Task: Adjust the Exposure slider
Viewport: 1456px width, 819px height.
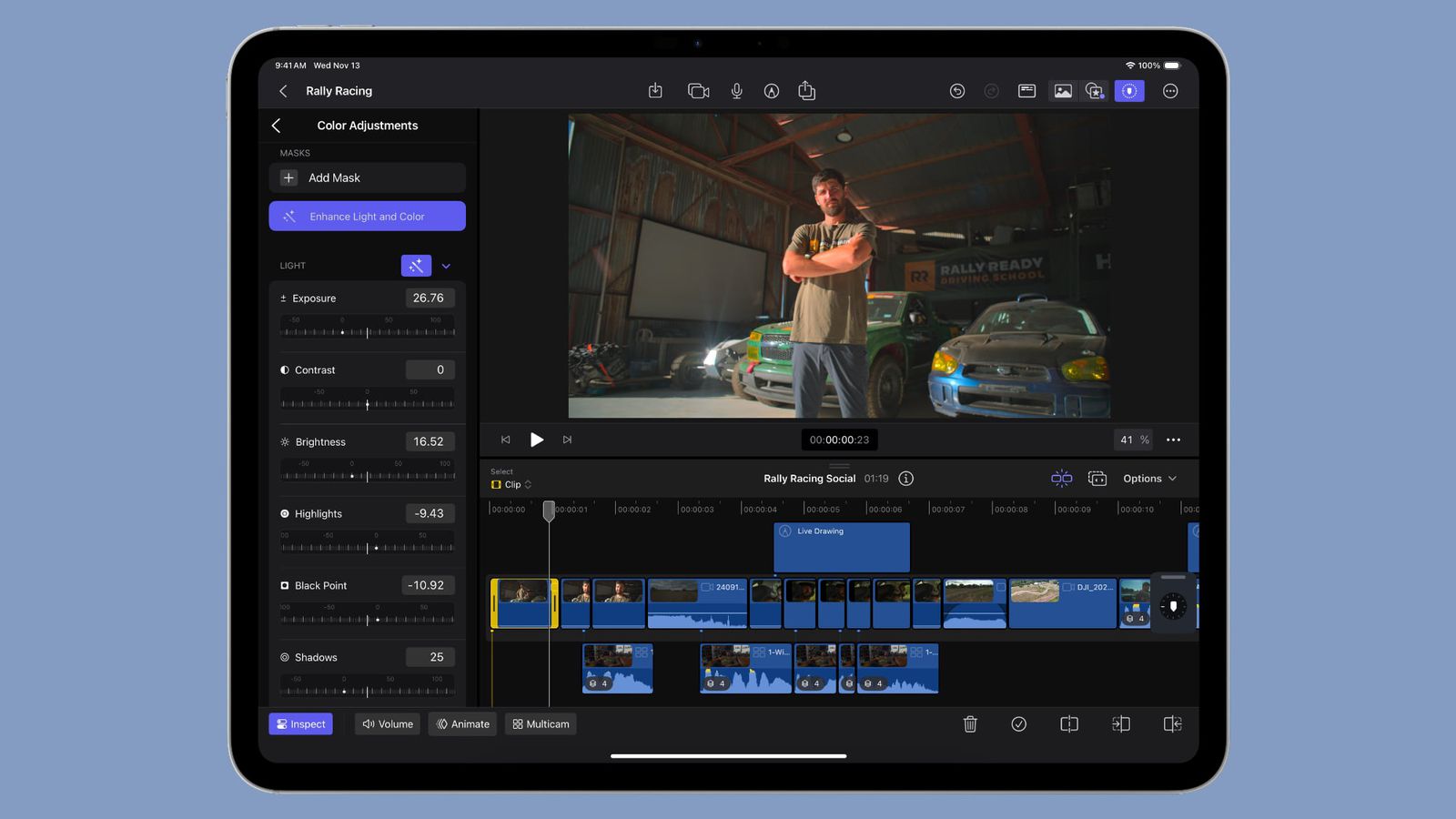Action: point(367,331)
